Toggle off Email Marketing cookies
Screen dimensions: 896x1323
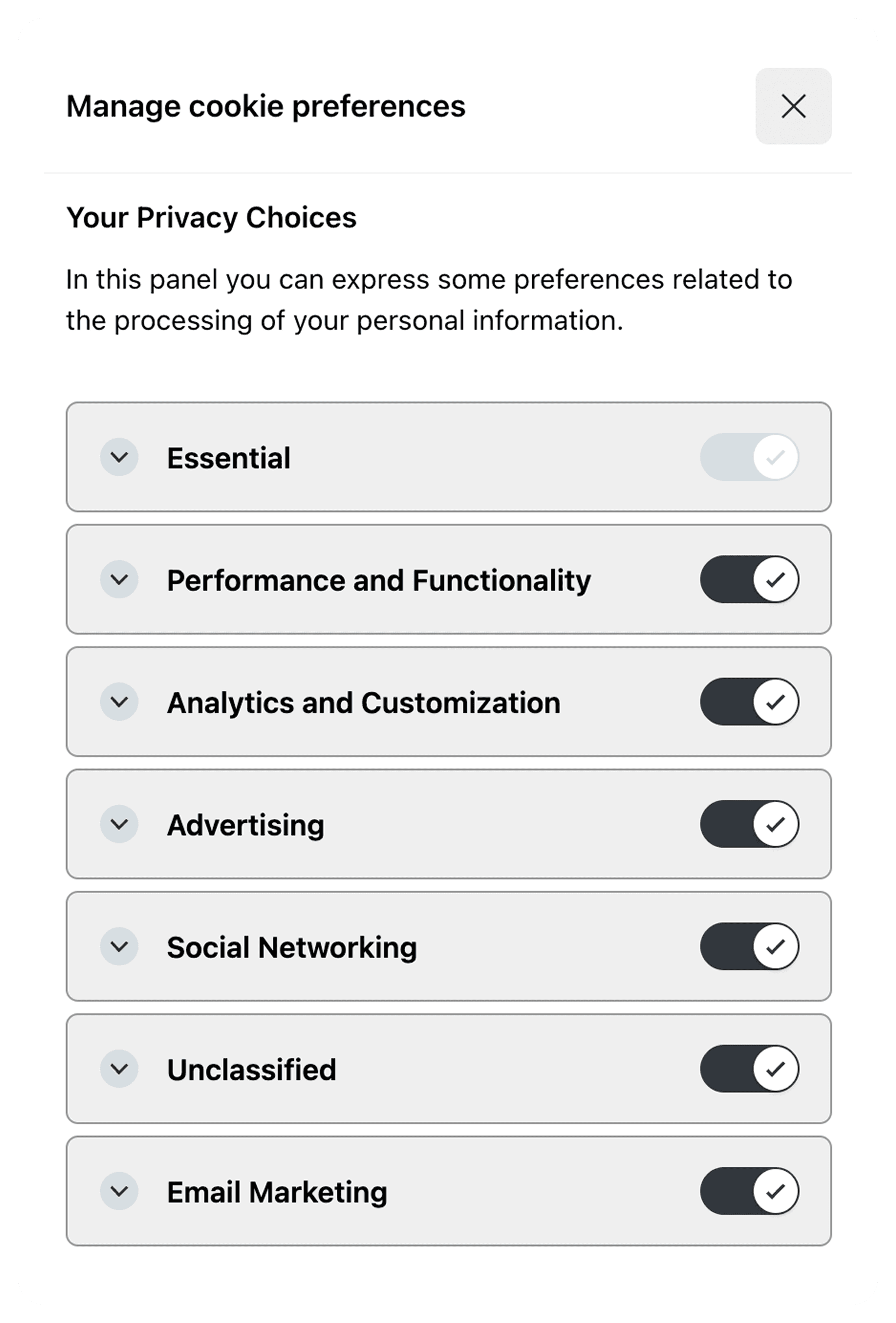click(749, 1191)
